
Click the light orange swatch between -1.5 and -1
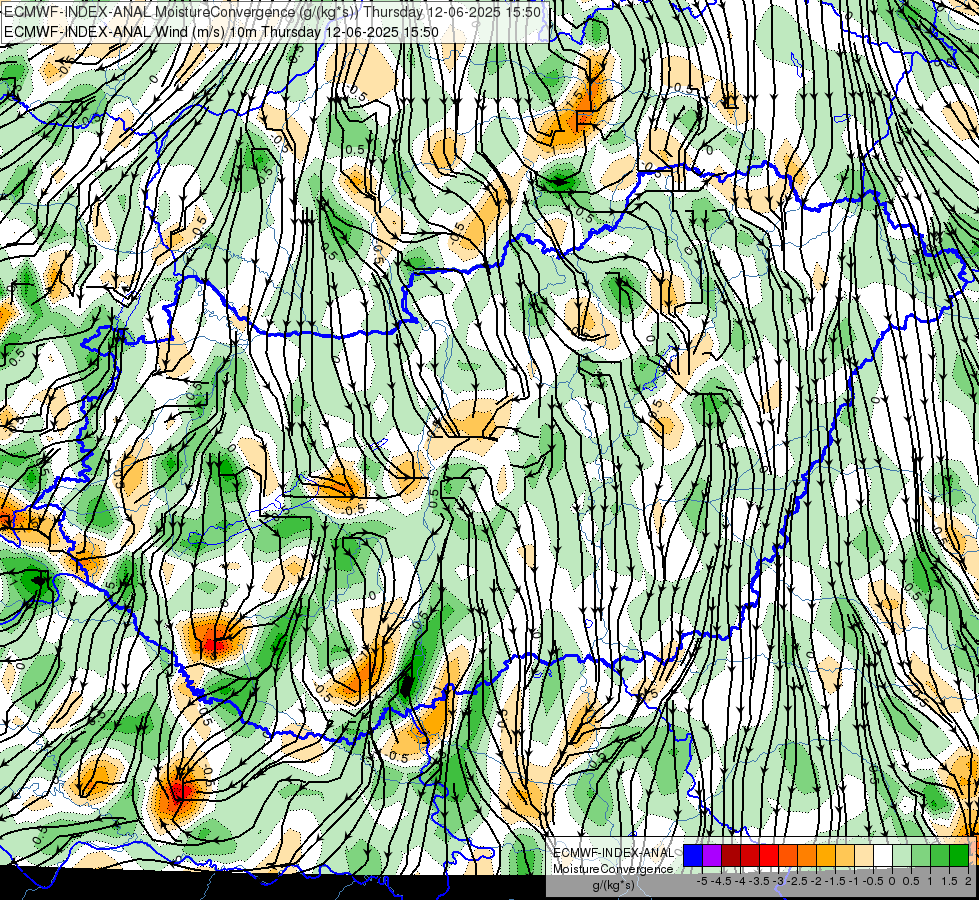pos(845,855)
